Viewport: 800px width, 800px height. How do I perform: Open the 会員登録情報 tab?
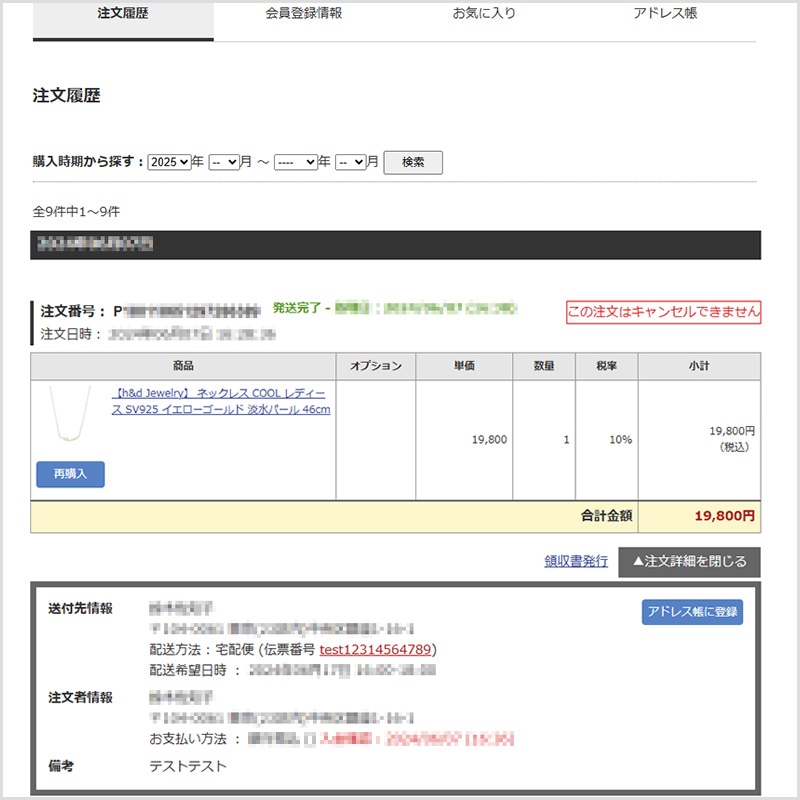[x=304, y=14]
